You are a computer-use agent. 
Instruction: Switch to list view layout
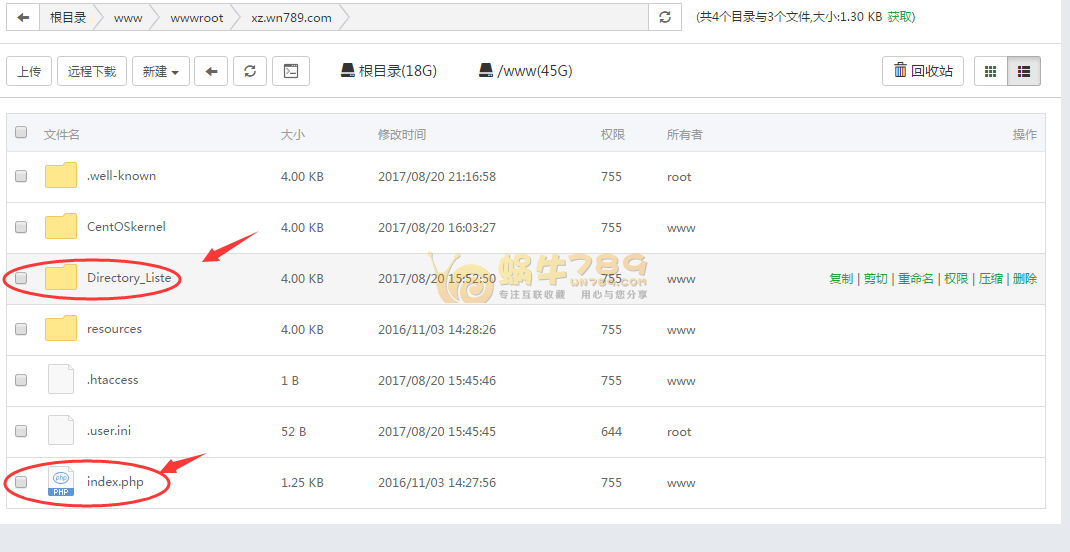[x=1024, y=71]
